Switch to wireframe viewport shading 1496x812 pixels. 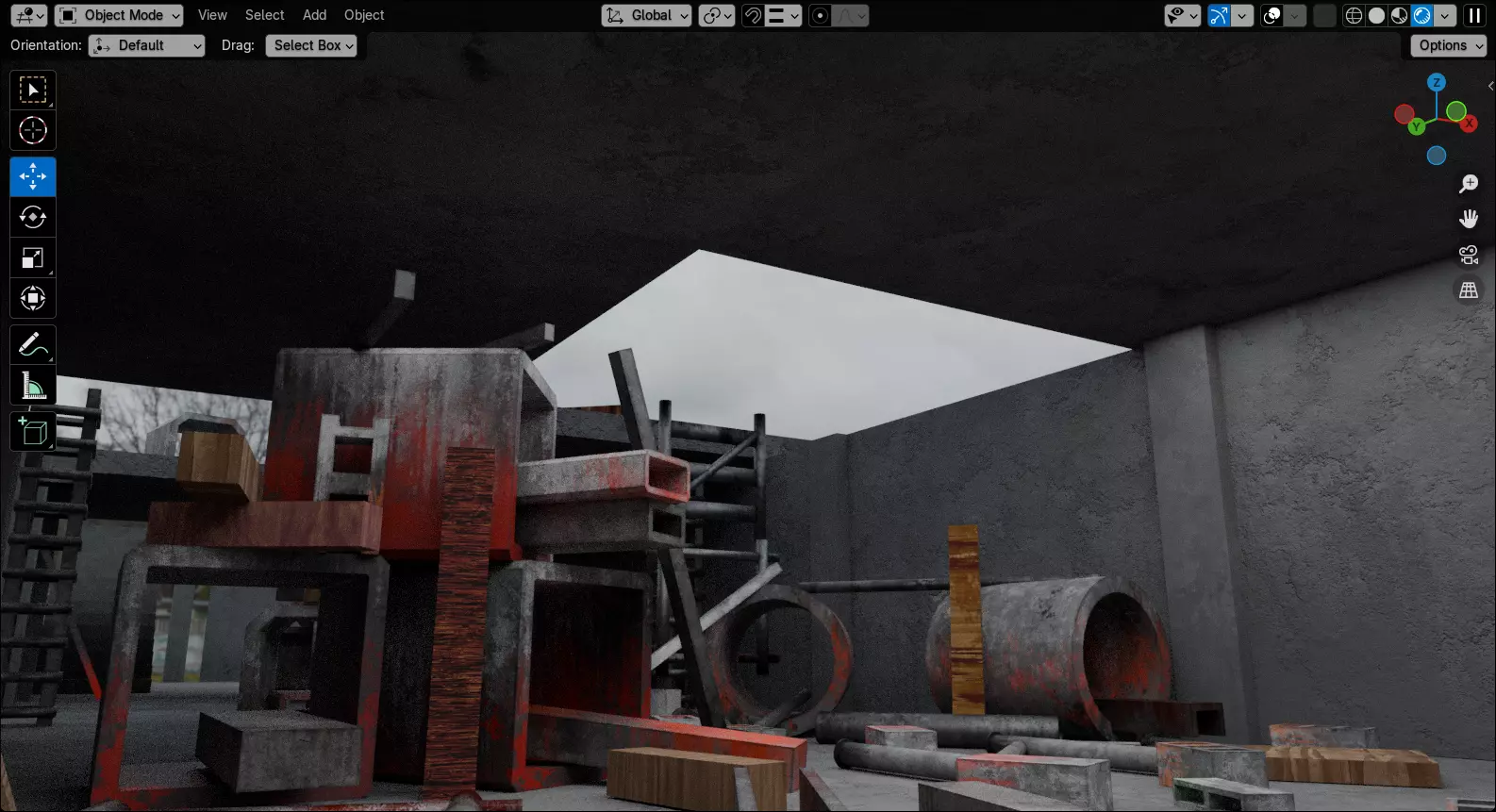(x=1354, y=15)
